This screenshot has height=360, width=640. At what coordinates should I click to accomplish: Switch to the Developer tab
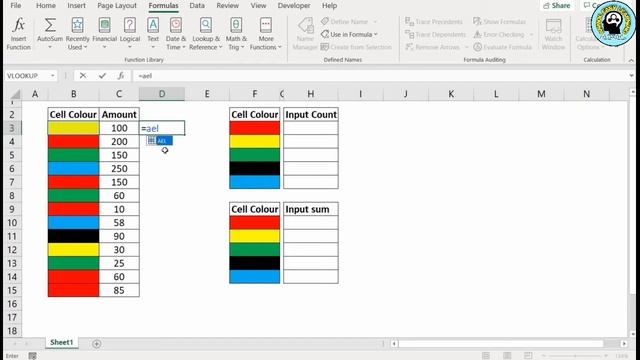[x=294, y=6]
